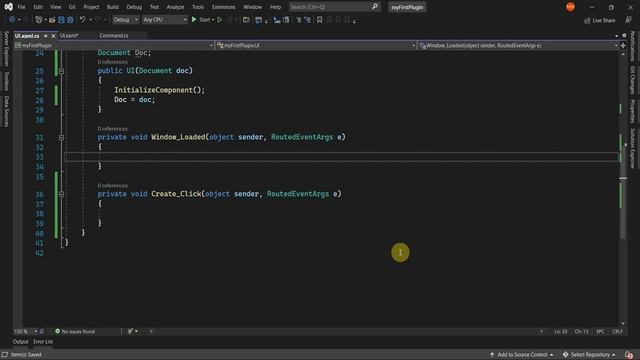Collapse the Create_Click method block
This screenshot has height=360, width=640.
point(61,194)
